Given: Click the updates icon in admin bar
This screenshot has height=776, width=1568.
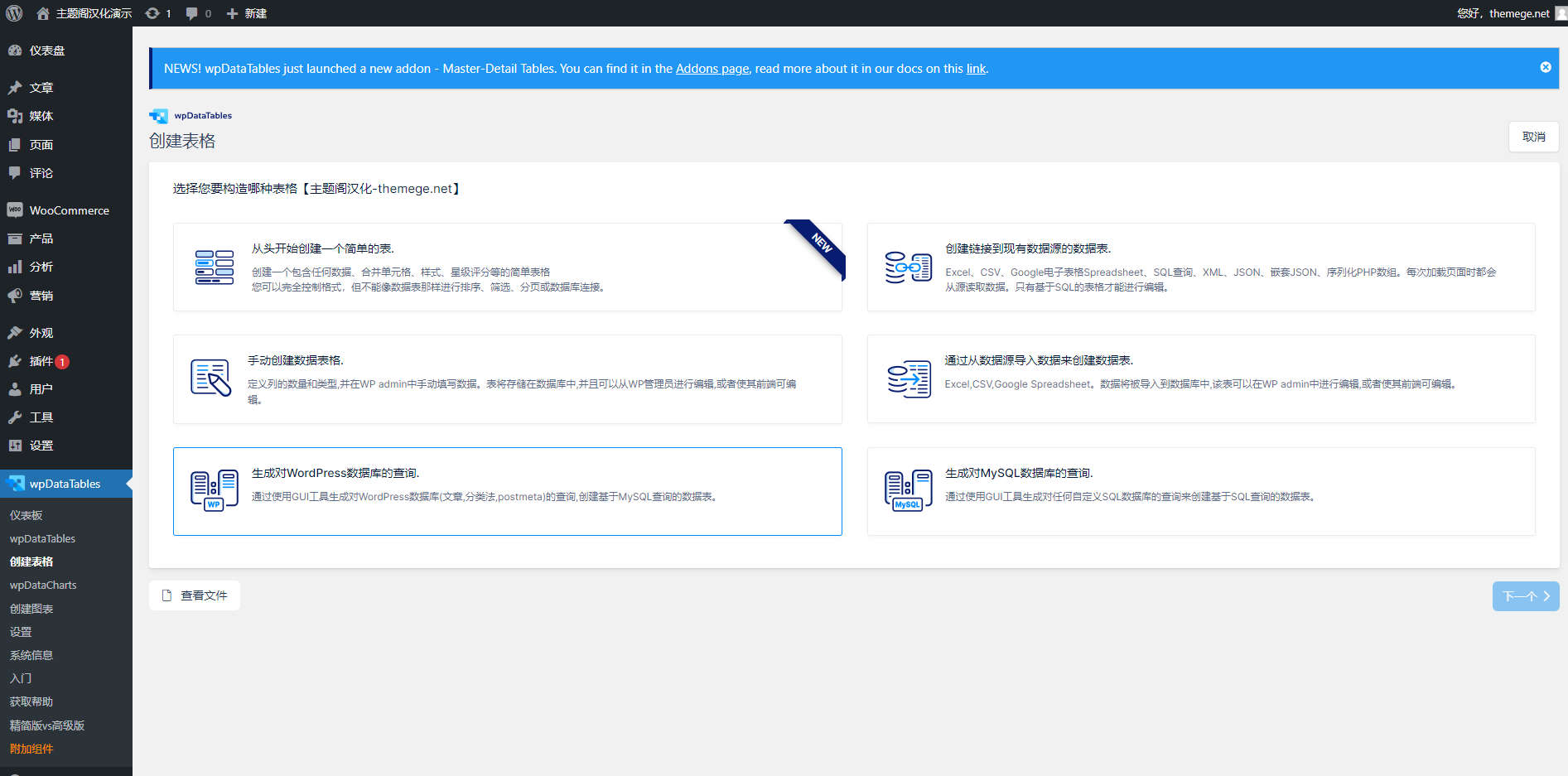Looking at the screenshot, I should [x=152, y=13].
